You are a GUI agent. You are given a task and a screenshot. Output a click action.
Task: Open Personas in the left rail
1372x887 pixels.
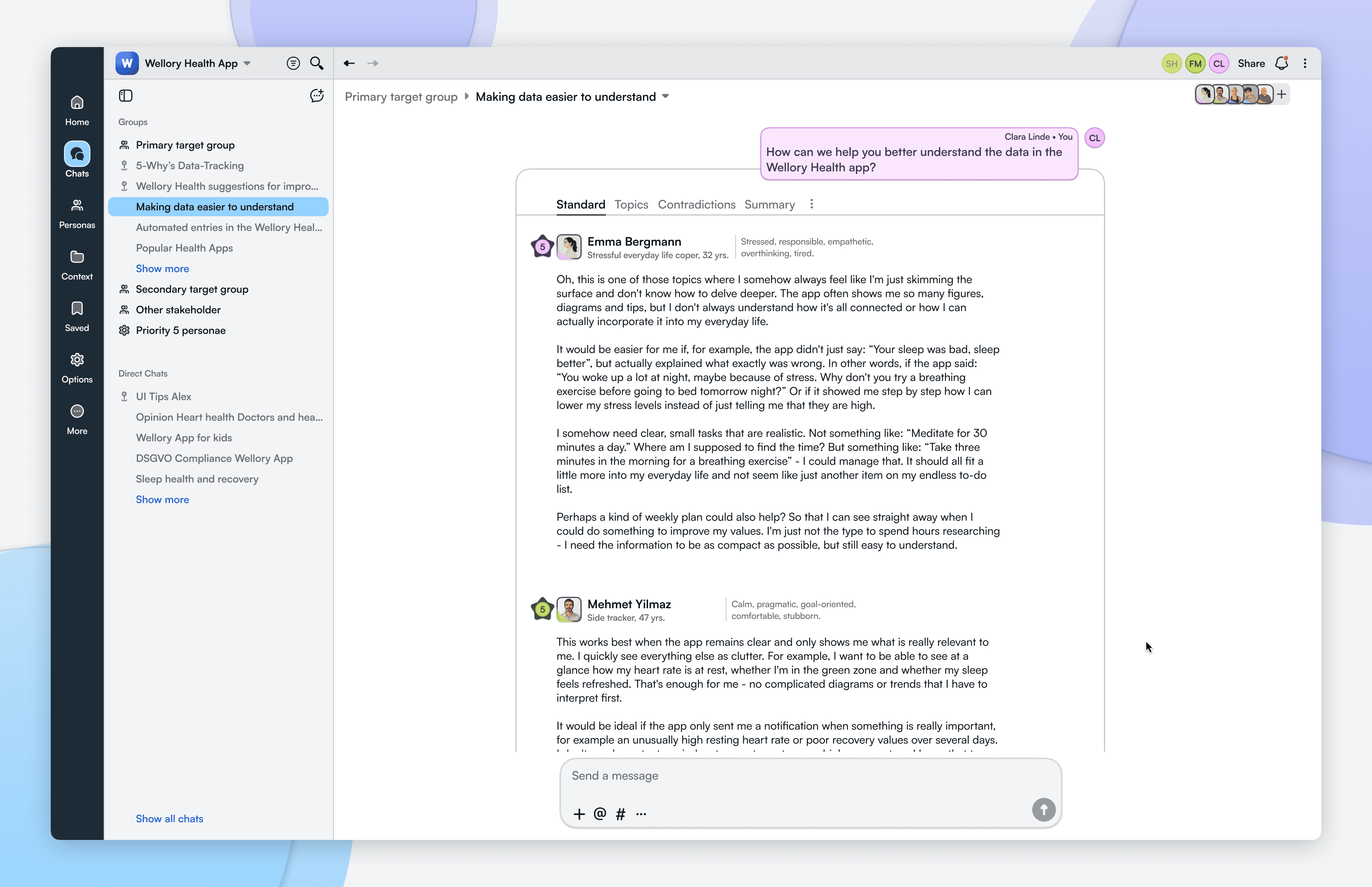click(77, 214)
